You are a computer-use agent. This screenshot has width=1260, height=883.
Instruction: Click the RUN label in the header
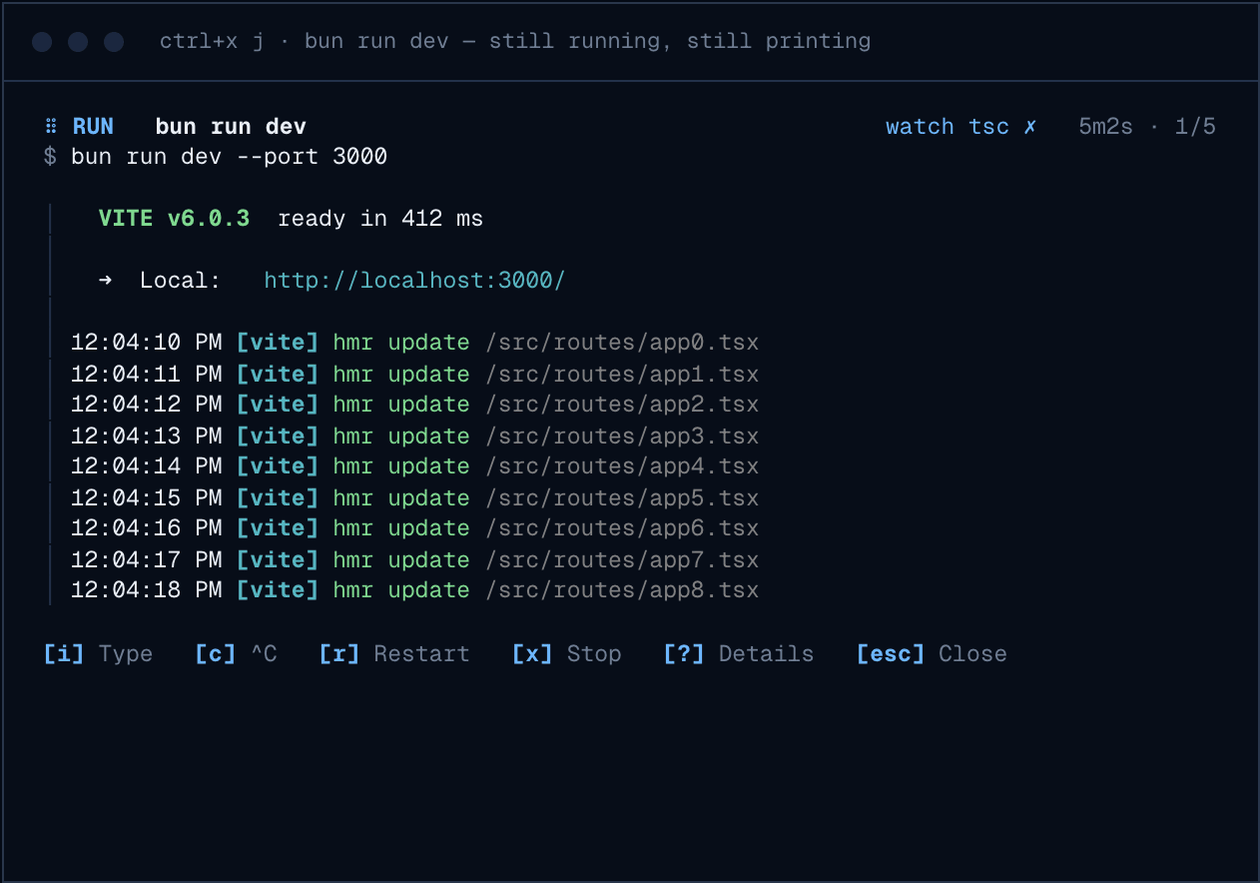pyautogui.click(x=93, y=127)
